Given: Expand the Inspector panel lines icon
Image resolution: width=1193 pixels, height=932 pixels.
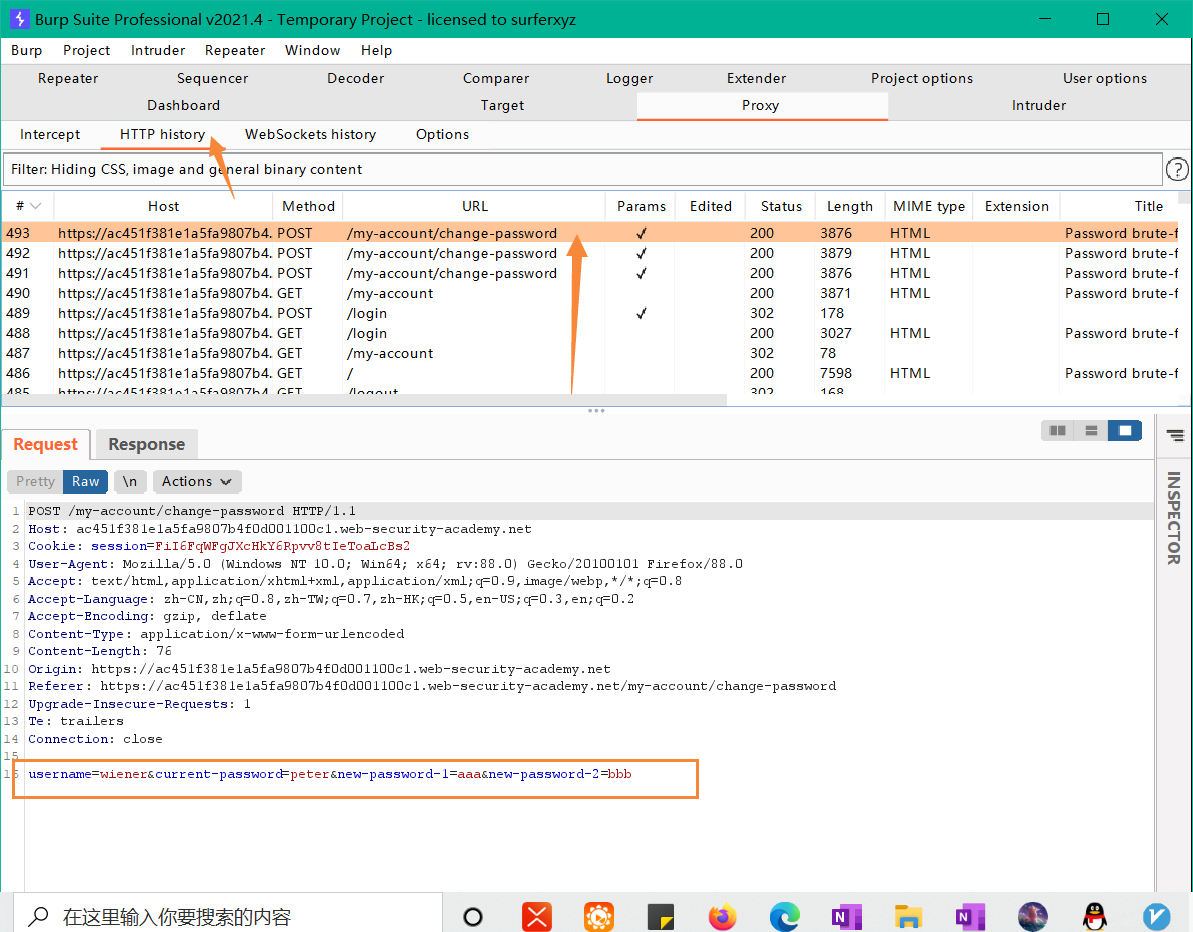Looking at the screenshot, I should coord(1176,435).
